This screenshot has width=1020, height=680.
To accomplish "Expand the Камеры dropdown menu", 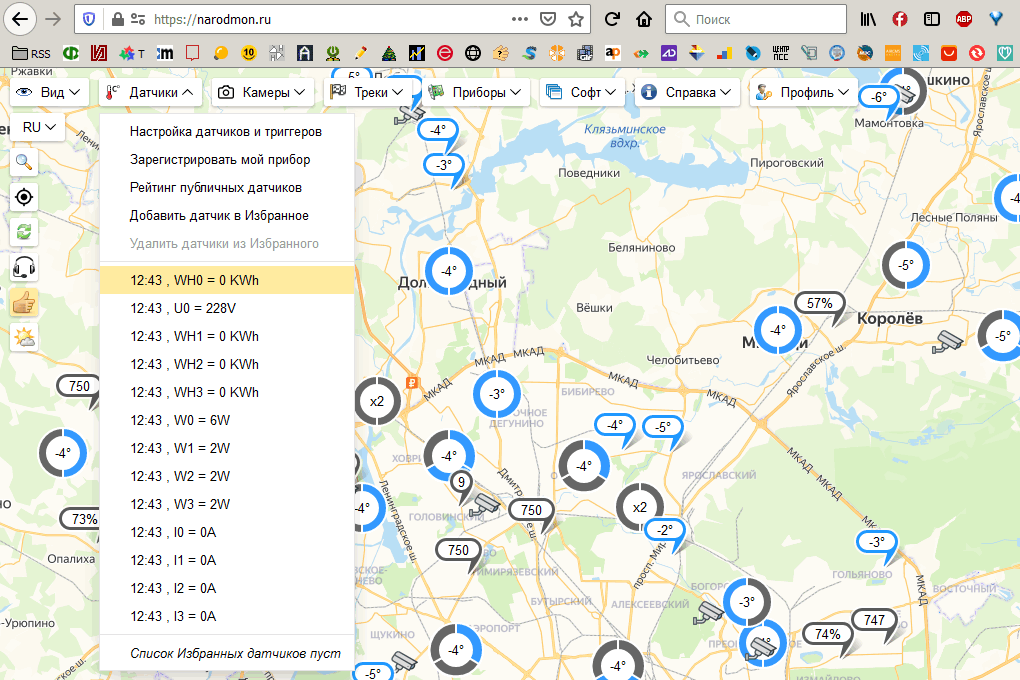I will coord(262,92).
